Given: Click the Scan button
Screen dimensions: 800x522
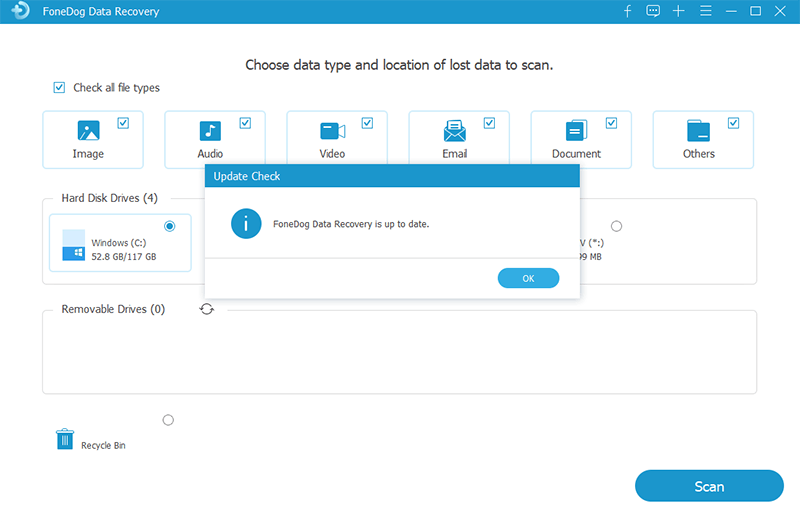Looking at the screenshot, I should pyautogui.click(x=709, y=486).
